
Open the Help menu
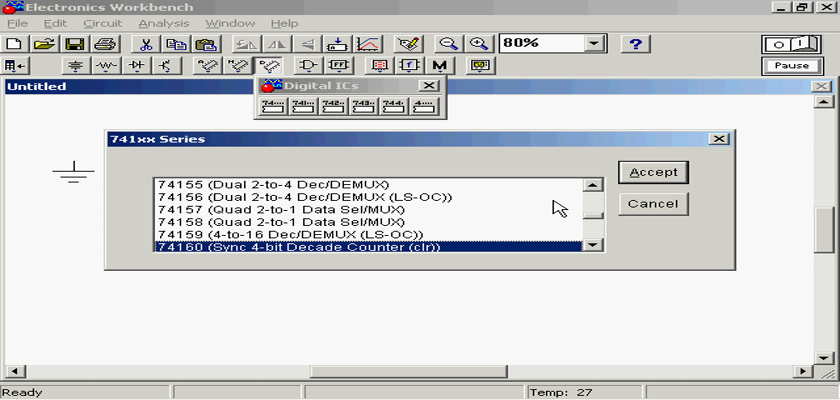point(284,24)
